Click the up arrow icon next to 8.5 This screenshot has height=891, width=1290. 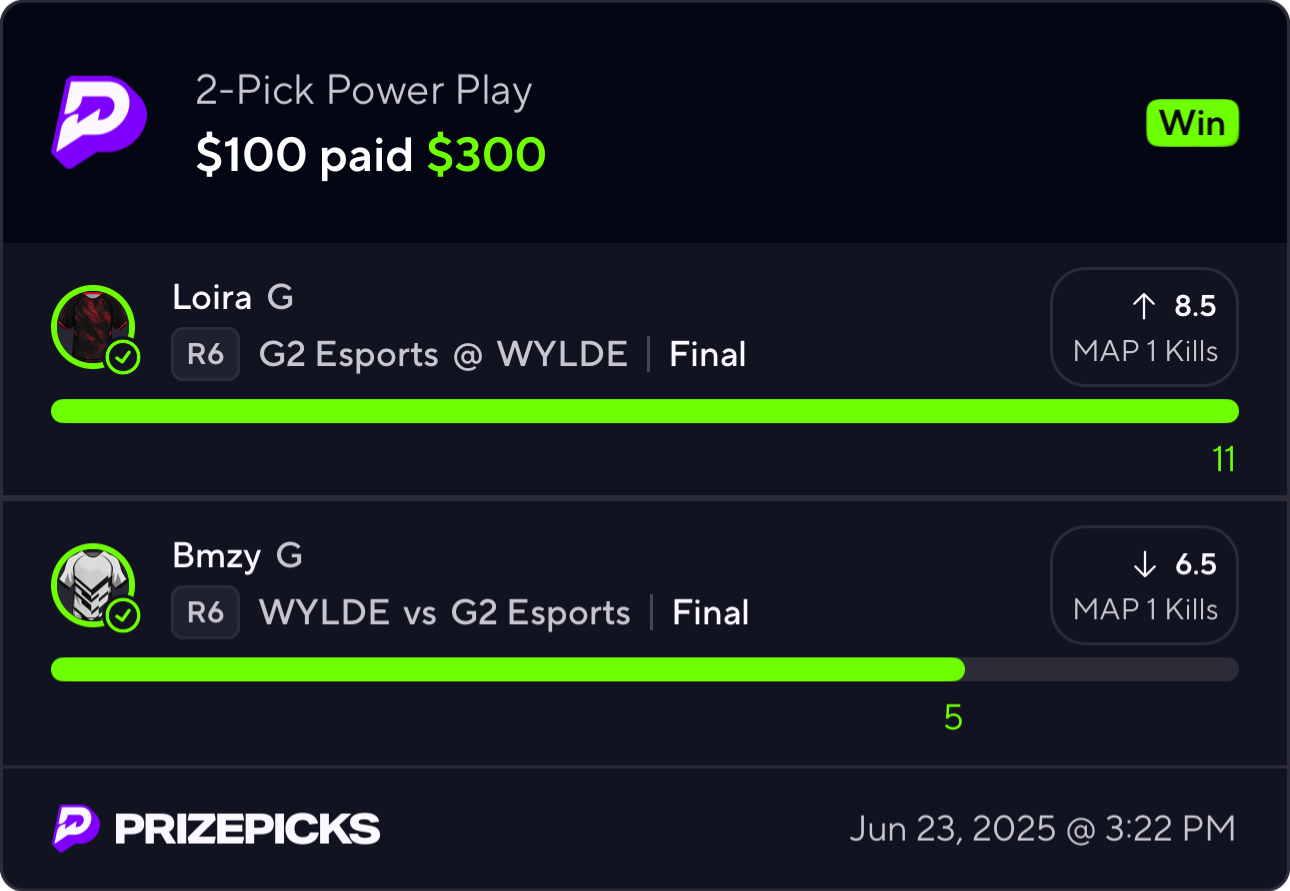click(1144, 306)
